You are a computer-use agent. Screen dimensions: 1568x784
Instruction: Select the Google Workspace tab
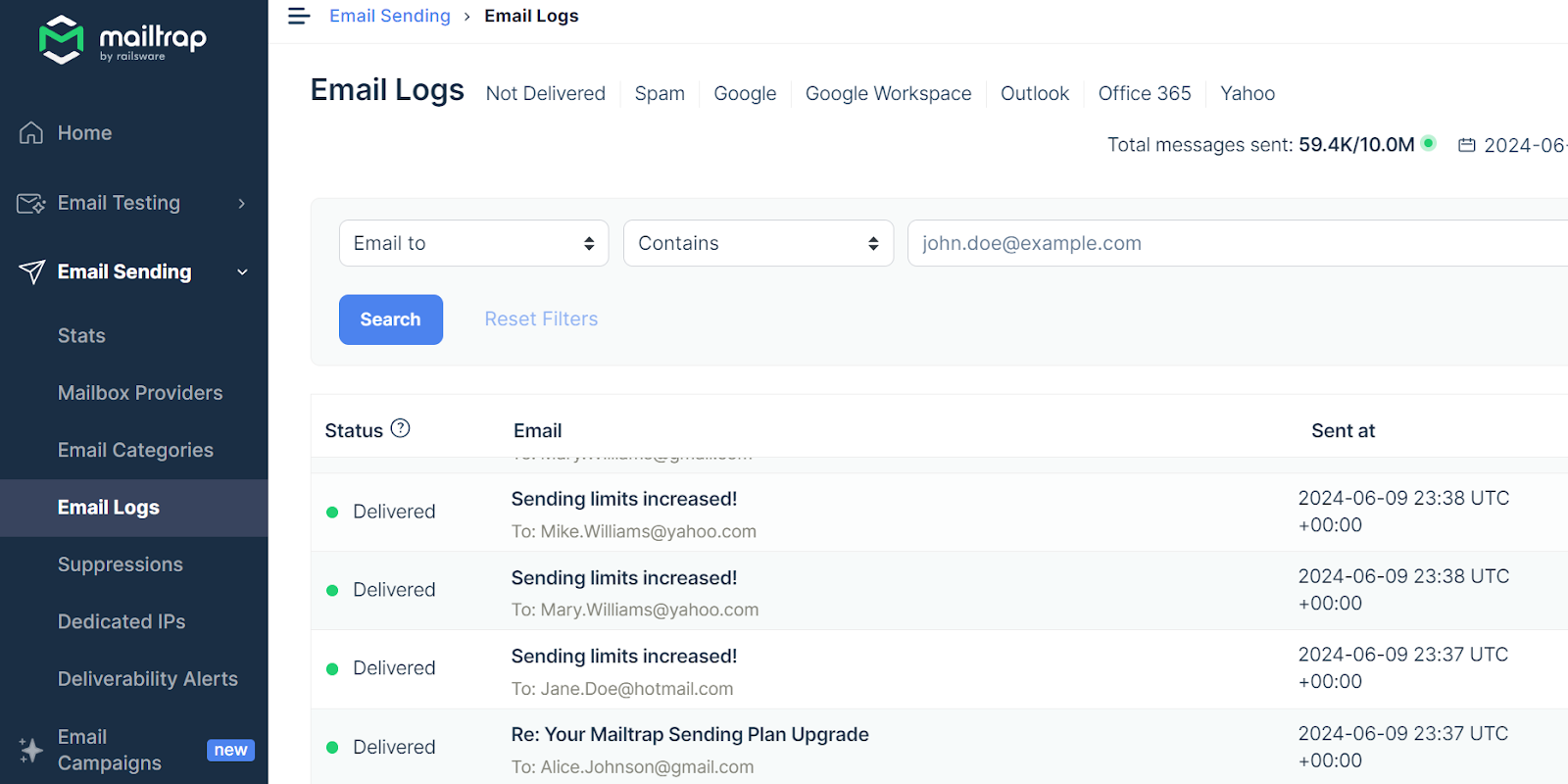click(x=888, y=93)
